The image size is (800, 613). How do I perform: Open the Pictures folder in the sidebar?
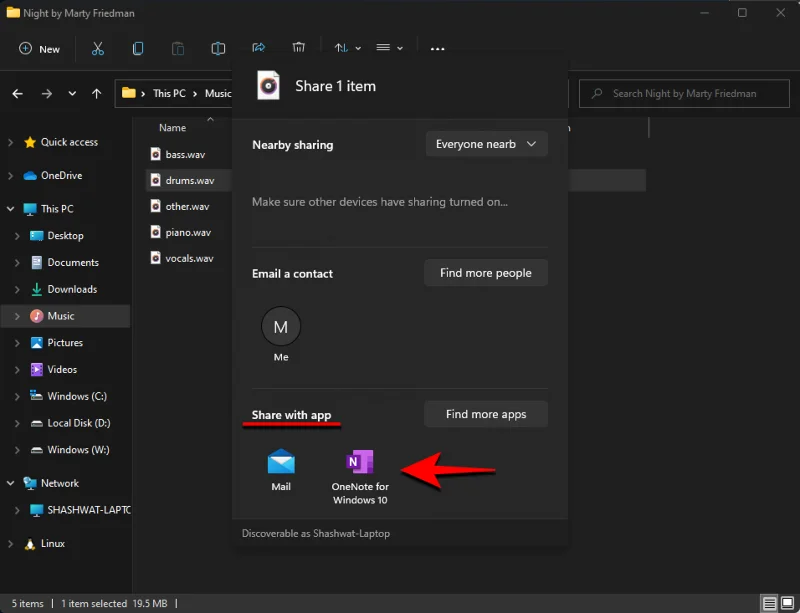click(64, 342)
